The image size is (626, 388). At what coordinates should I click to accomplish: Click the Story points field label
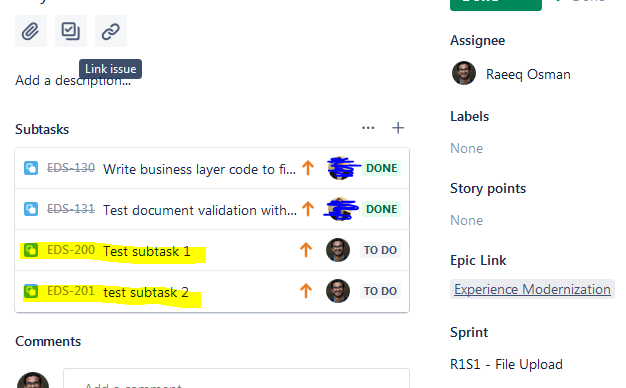488,188
